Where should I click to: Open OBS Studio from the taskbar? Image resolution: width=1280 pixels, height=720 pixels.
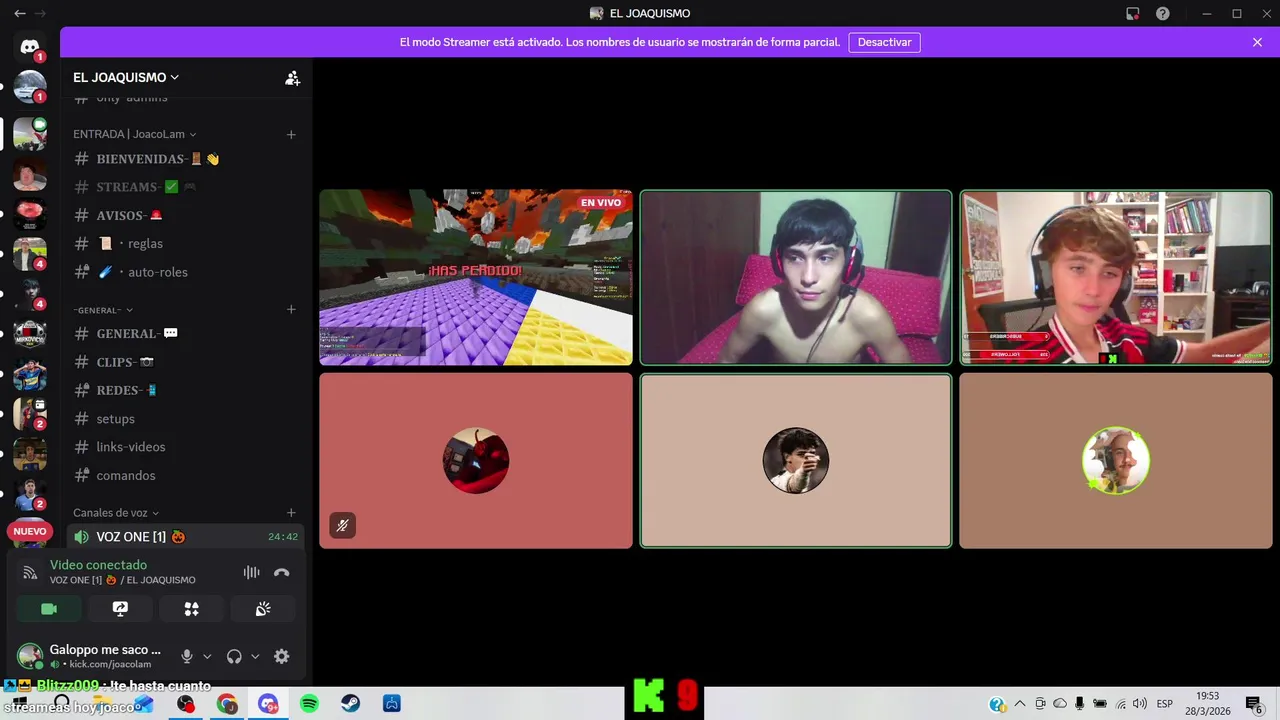[x=186, y=704]
